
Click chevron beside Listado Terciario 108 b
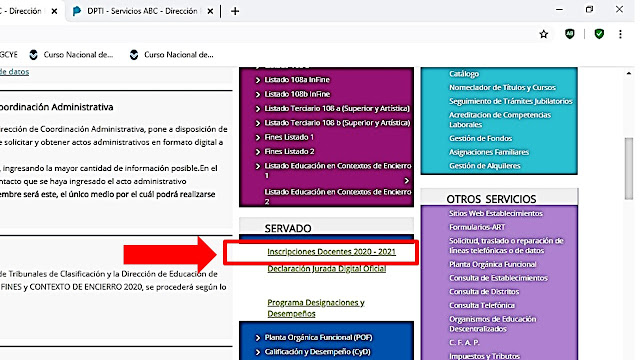[x=258, y=123]
